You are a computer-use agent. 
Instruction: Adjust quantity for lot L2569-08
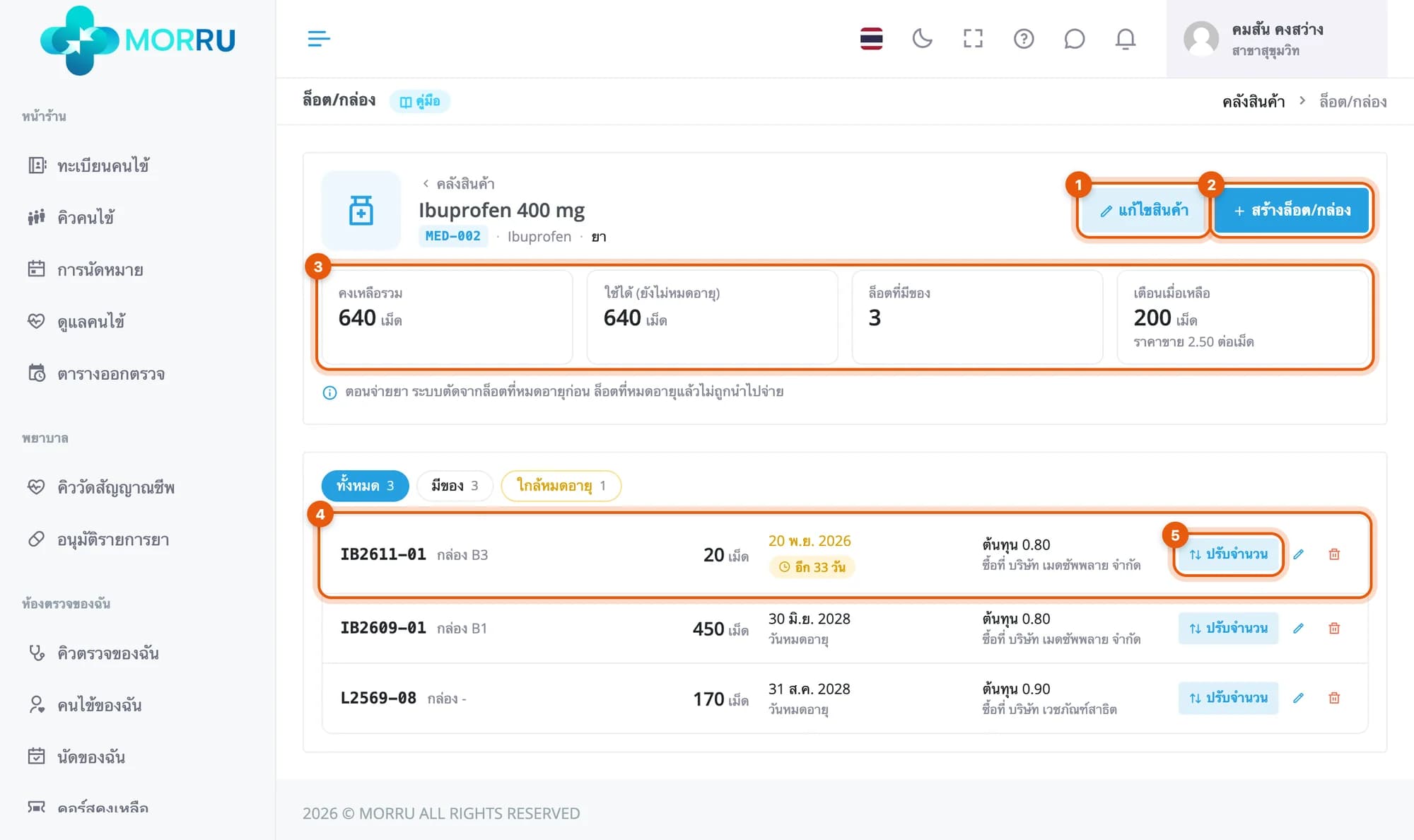pos(1228,698)
